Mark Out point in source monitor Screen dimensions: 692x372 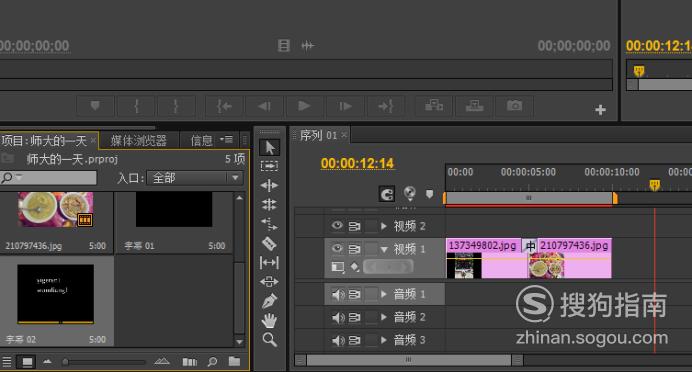click(176, 106)
